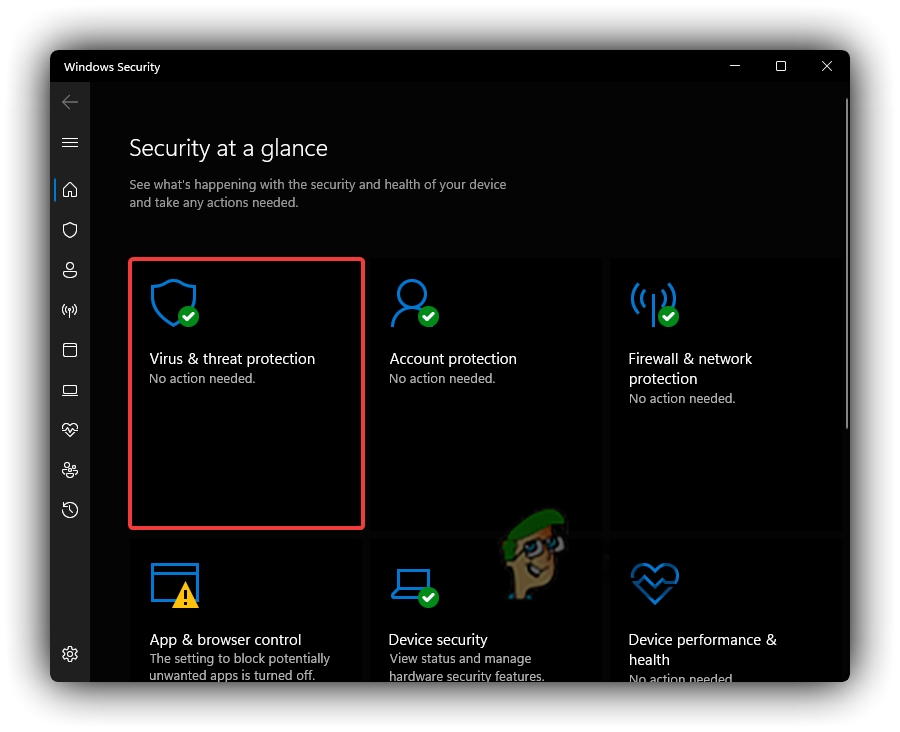The image size is (900, 732).
Task: Go to Home sidebar icon
Action: coord(70,190)
